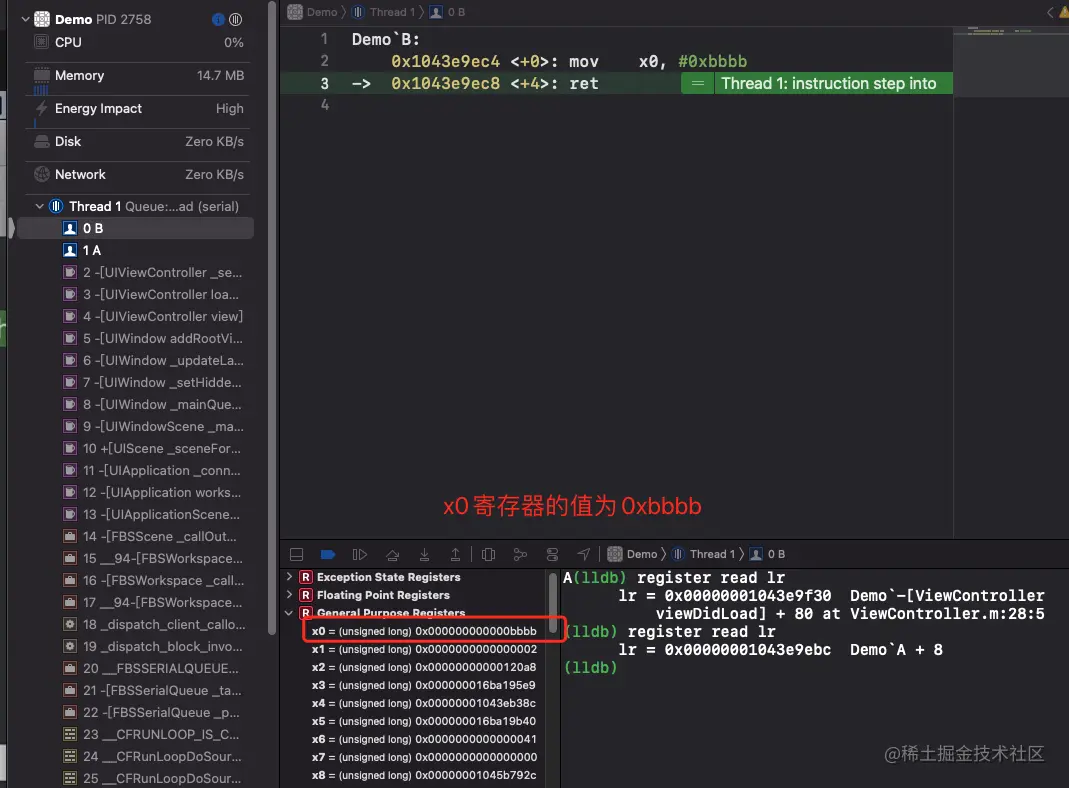The image size is (1069, 788).
Task: Click the continue program execution icon
Action: 359,554
